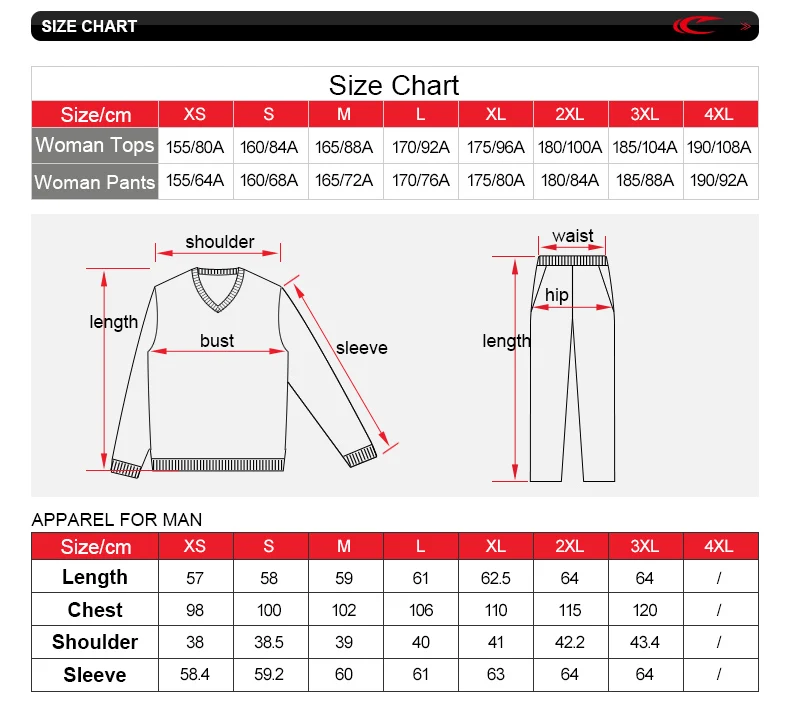Click the 'shoulder' label above the sweater
This screenshot has height=718, width=790.
(220, 242)
